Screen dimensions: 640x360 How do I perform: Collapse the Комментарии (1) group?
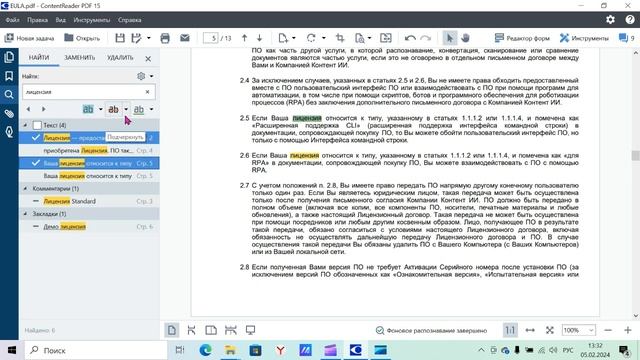(x=25, y=189)
